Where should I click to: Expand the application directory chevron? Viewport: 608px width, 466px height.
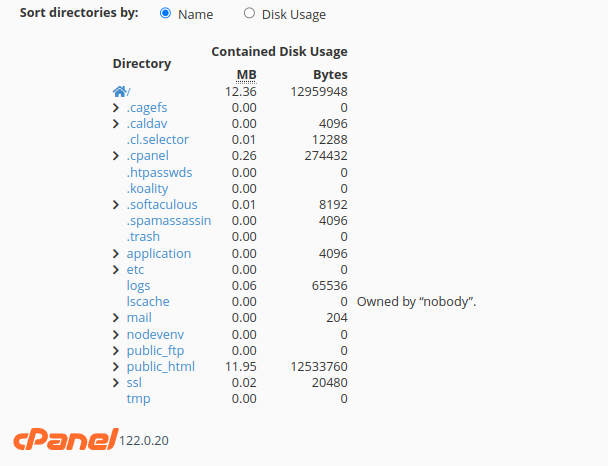pos(116,254)
